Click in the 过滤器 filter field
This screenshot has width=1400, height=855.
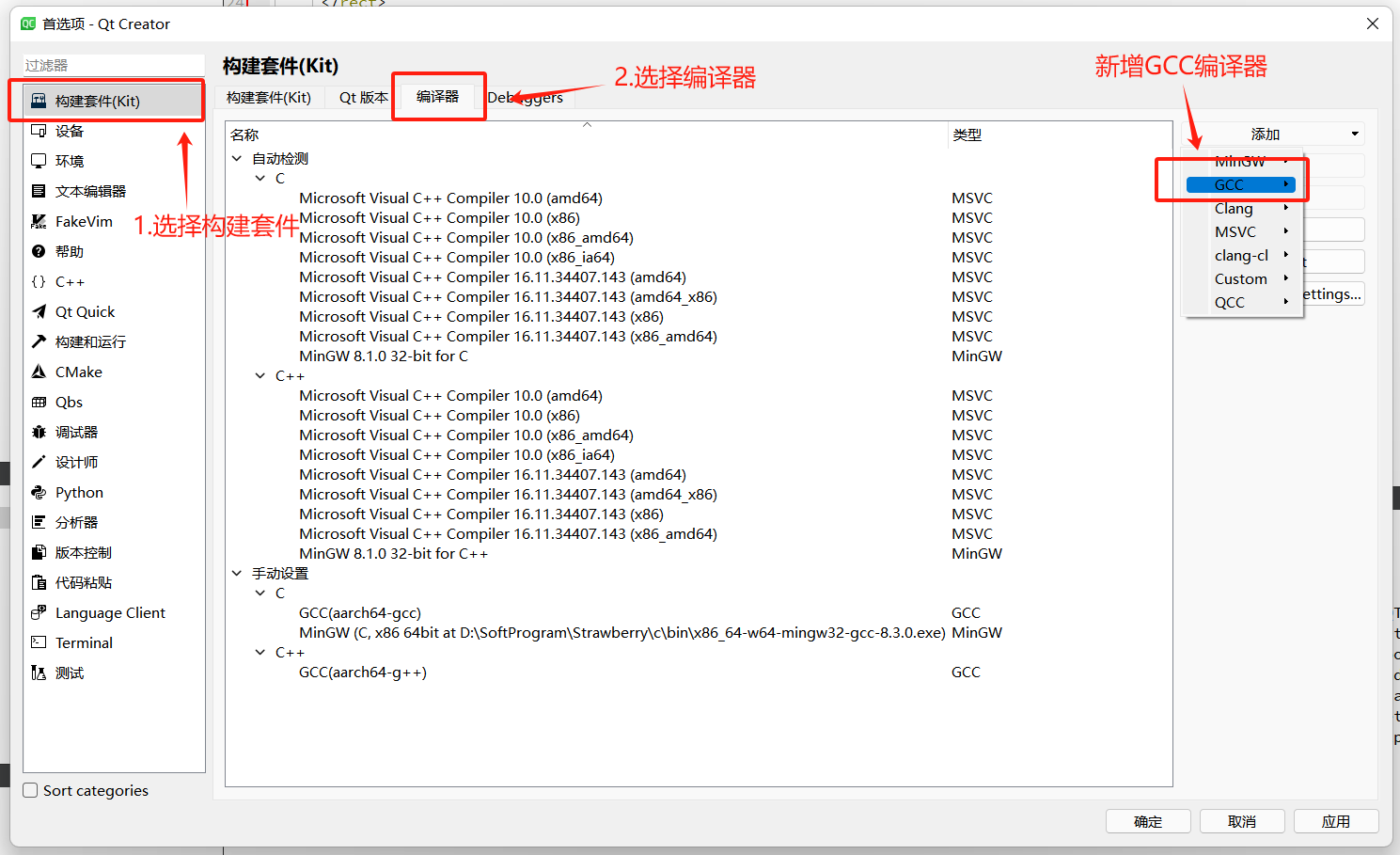(x=114, y=65)
